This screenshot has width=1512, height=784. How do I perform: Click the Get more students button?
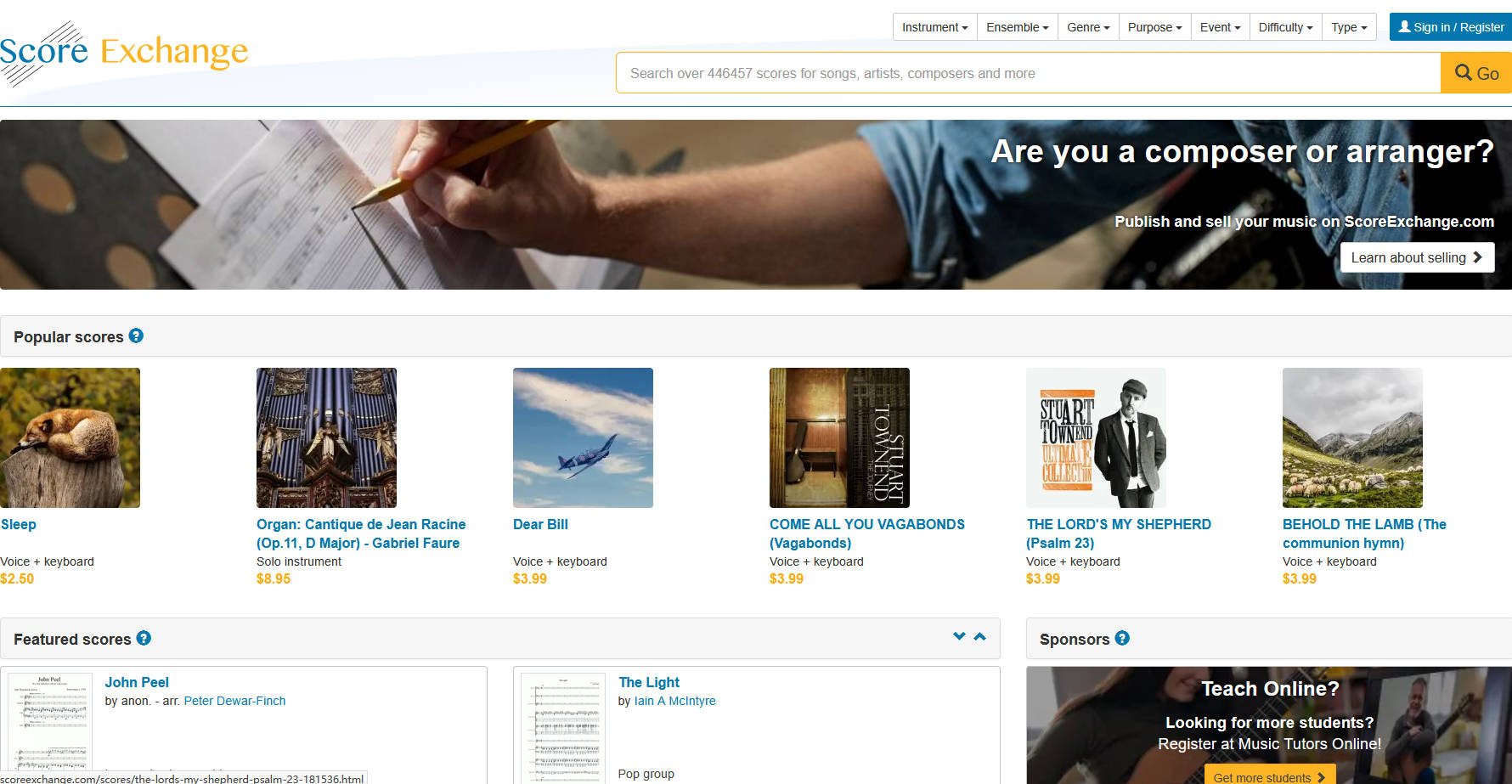1269,776
